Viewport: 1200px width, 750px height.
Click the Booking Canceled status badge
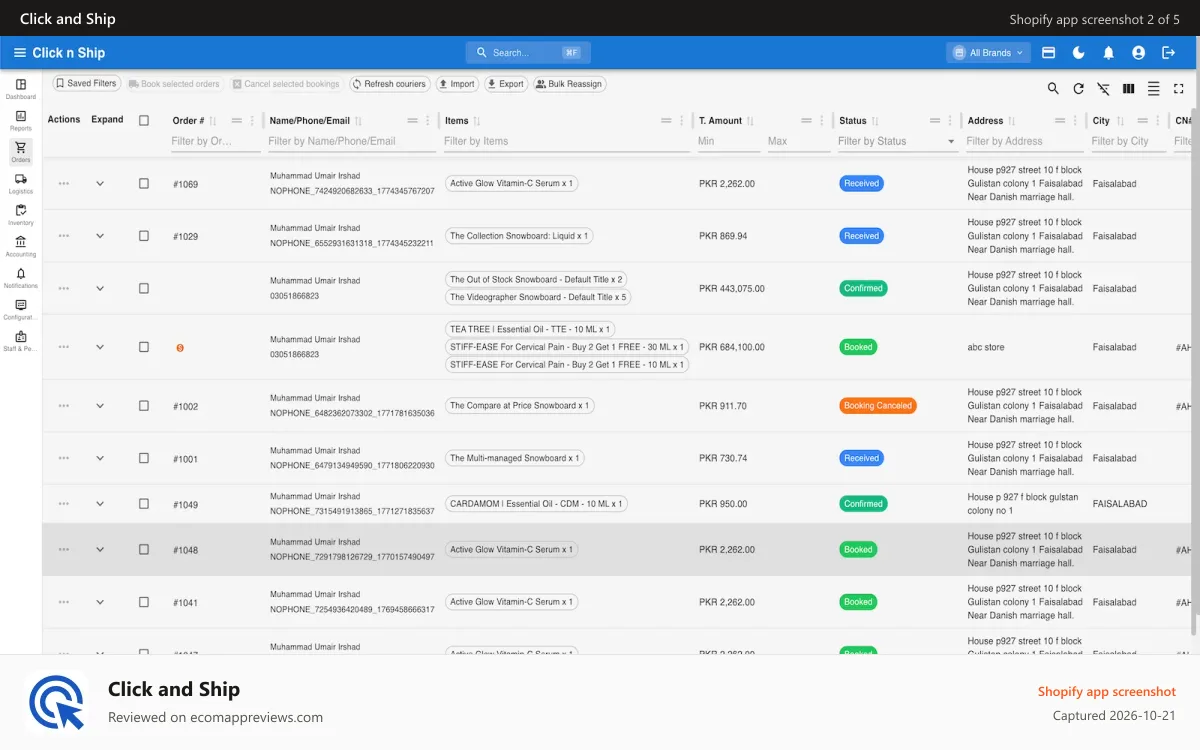[878, 406]
